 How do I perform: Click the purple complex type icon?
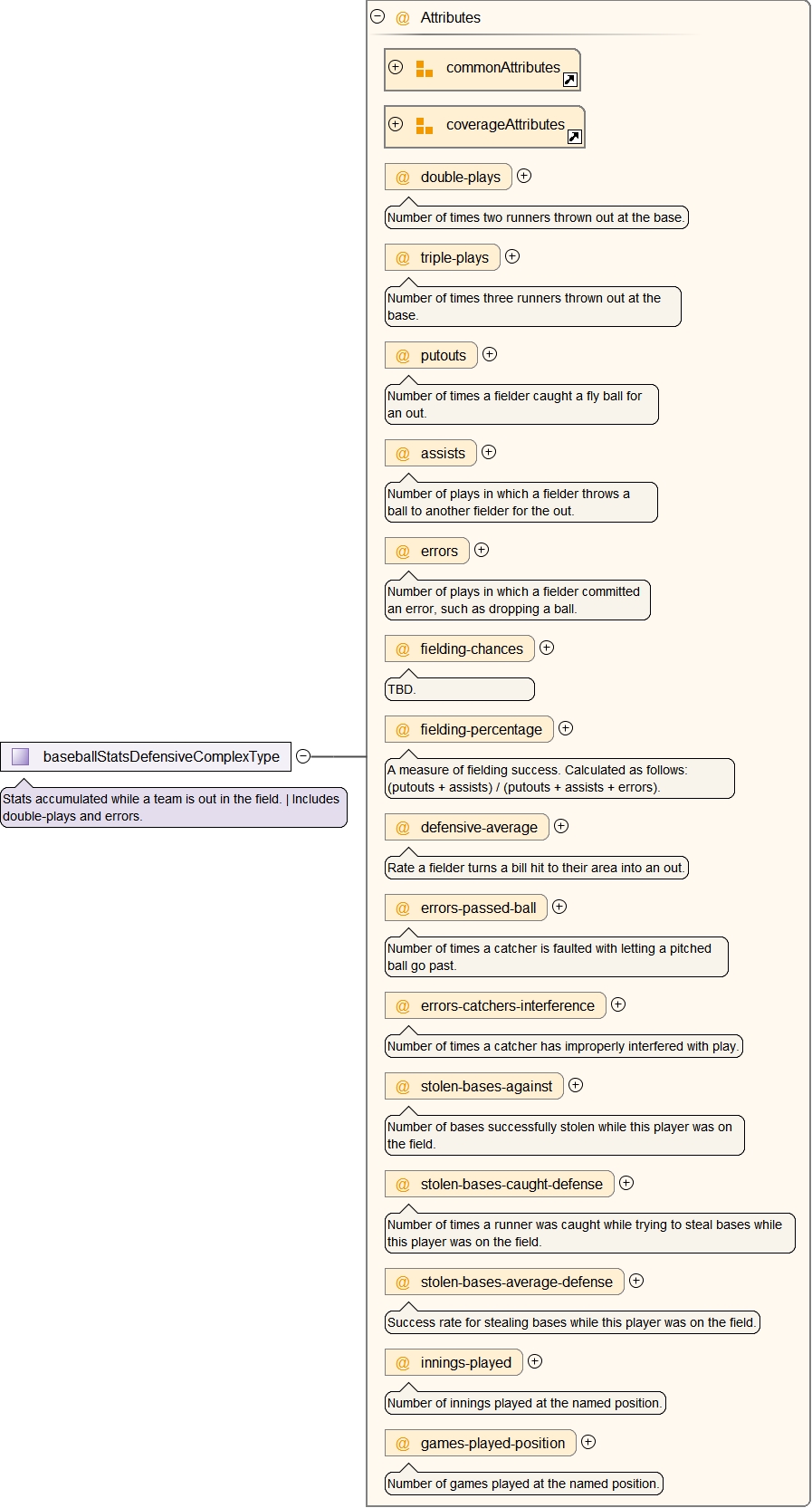(x=21, y=756)
